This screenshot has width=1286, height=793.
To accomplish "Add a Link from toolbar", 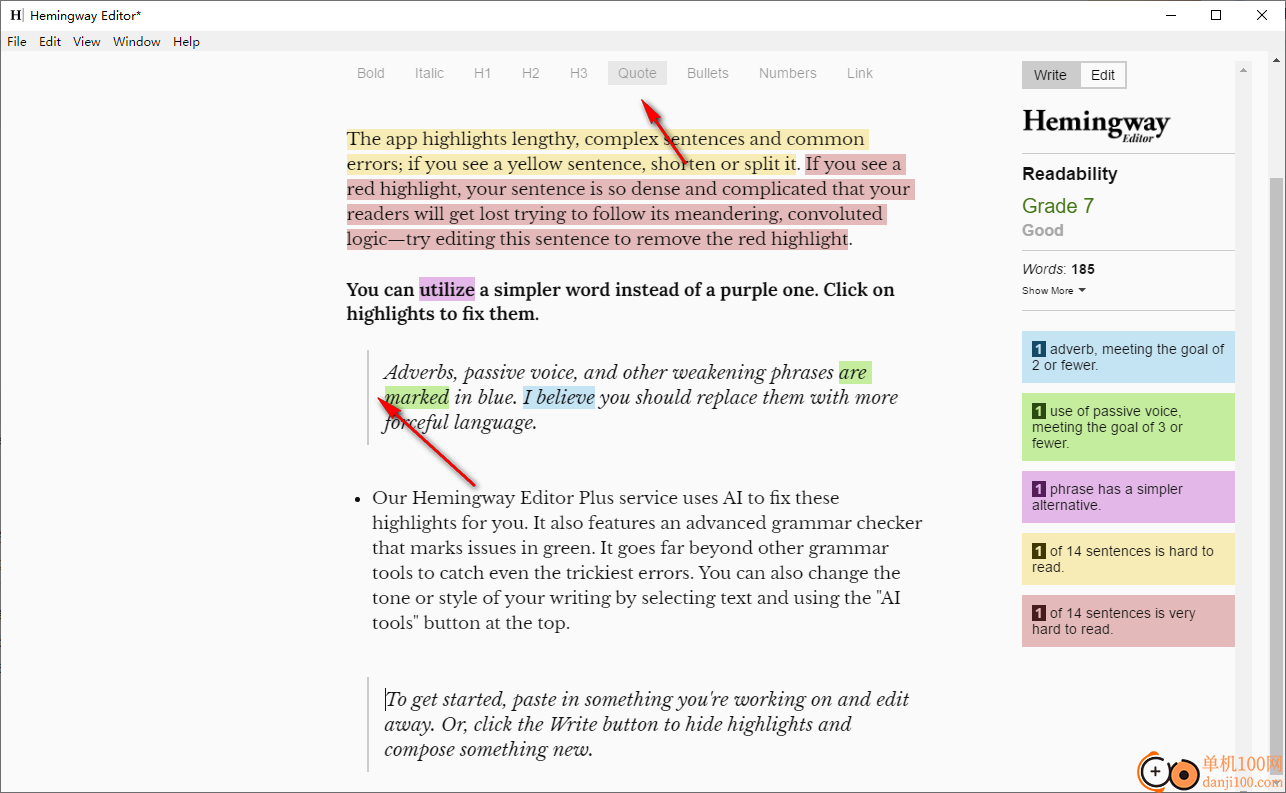I will point(860,73).
